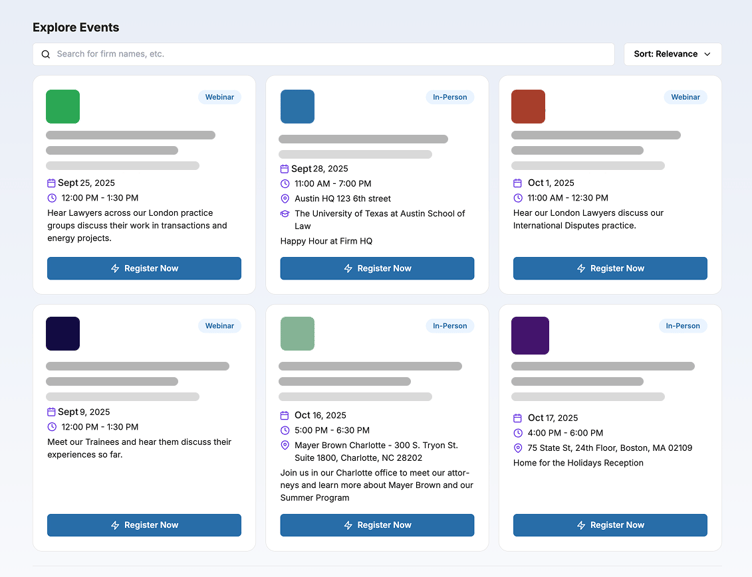
Task: Register for the International Disputes webinar
Action: tap(610, 268)
